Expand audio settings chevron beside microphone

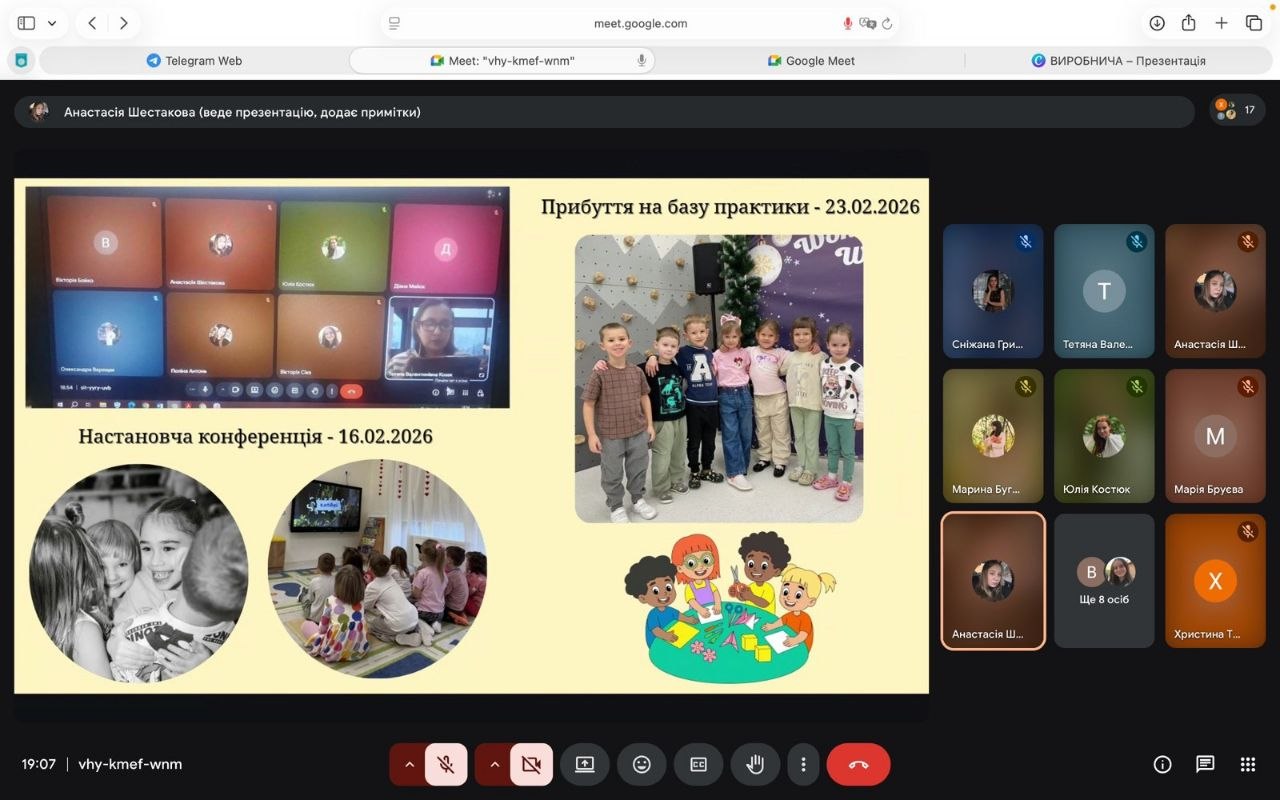pos(409,764)
